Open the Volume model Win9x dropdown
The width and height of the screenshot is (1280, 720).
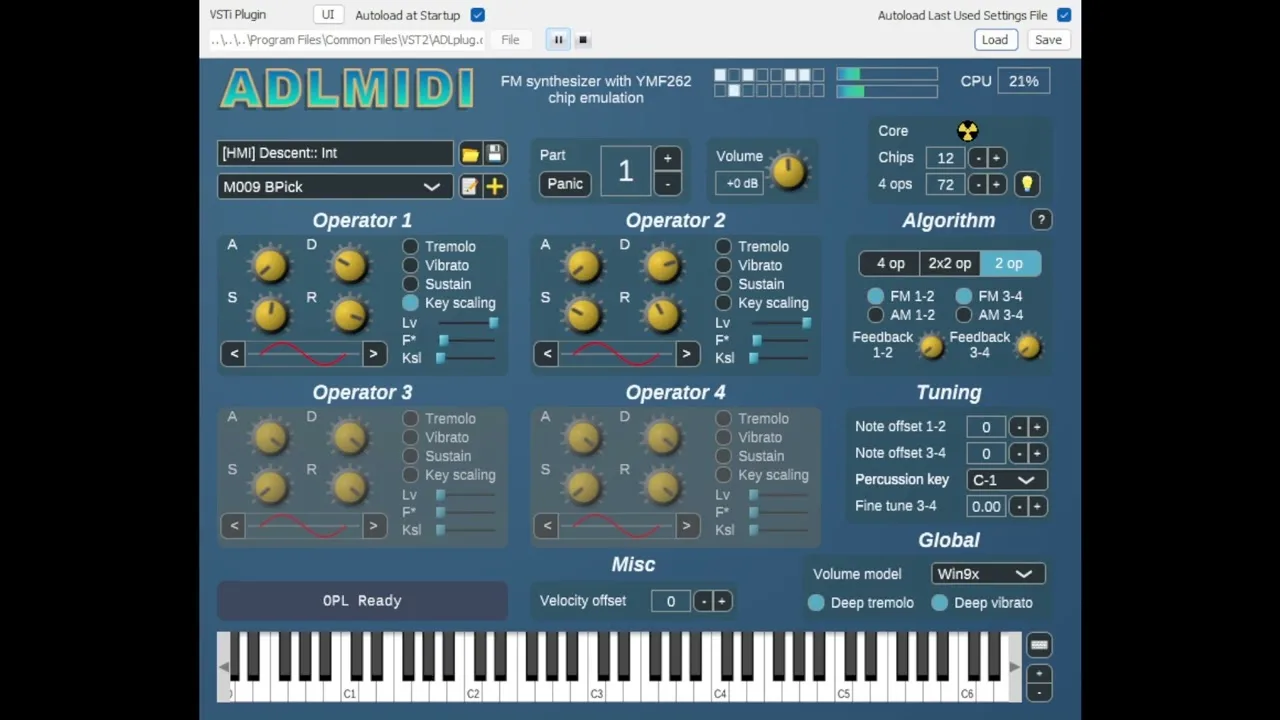pos(987,574)
